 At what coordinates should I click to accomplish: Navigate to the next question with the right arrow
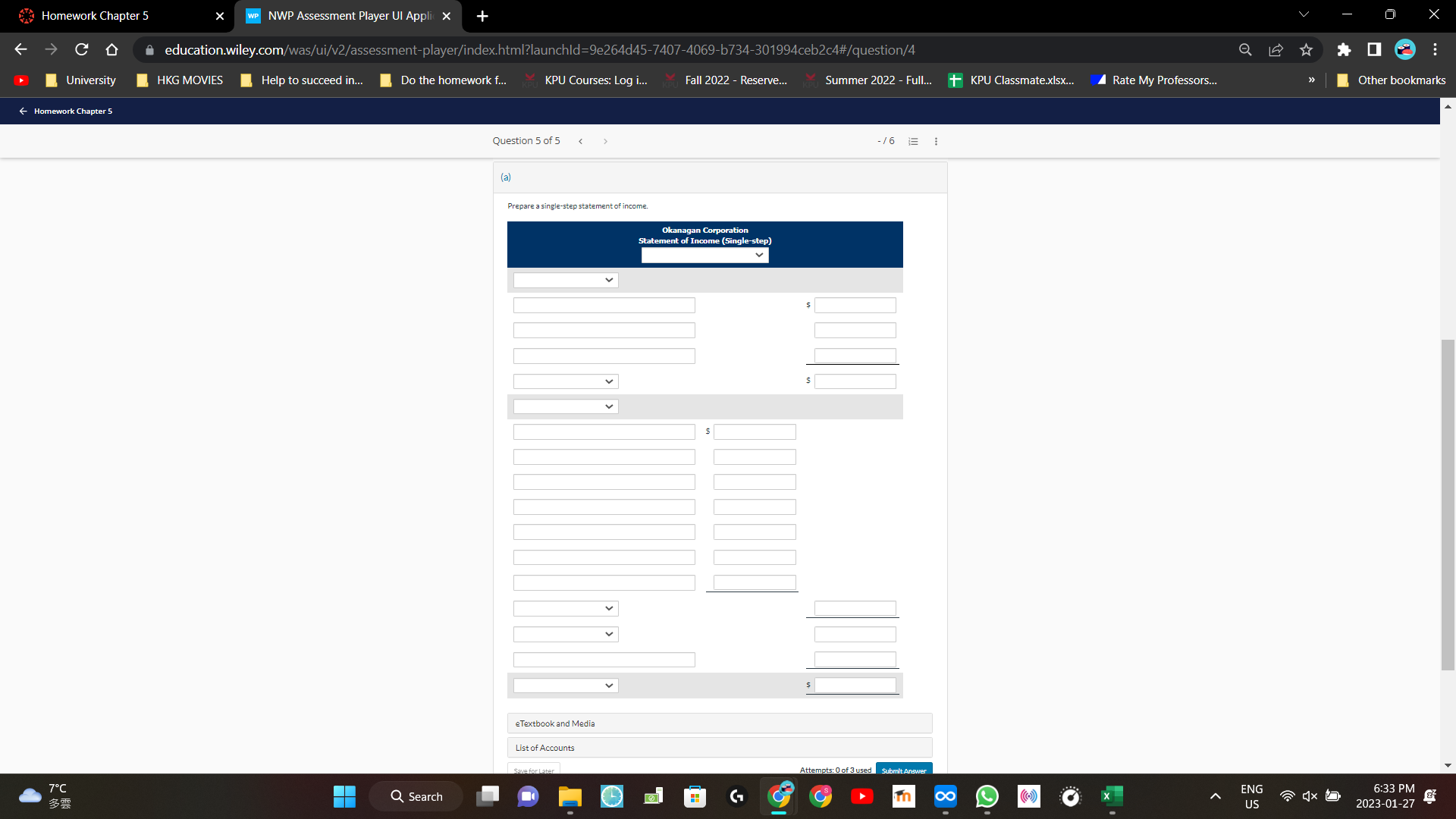click(605, 141)
